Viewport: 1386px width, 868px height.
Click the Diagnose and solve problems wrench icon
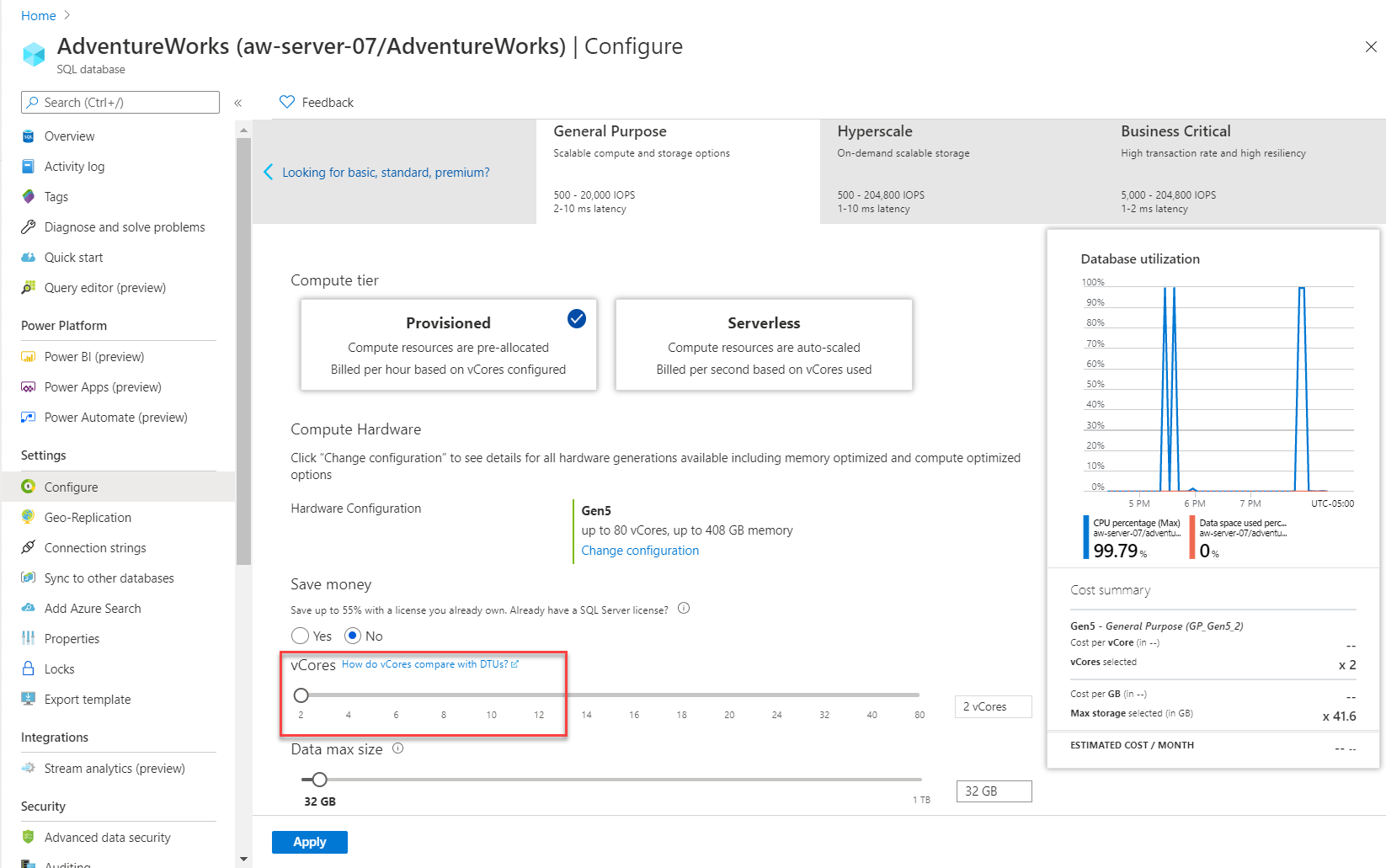(29, 227)
